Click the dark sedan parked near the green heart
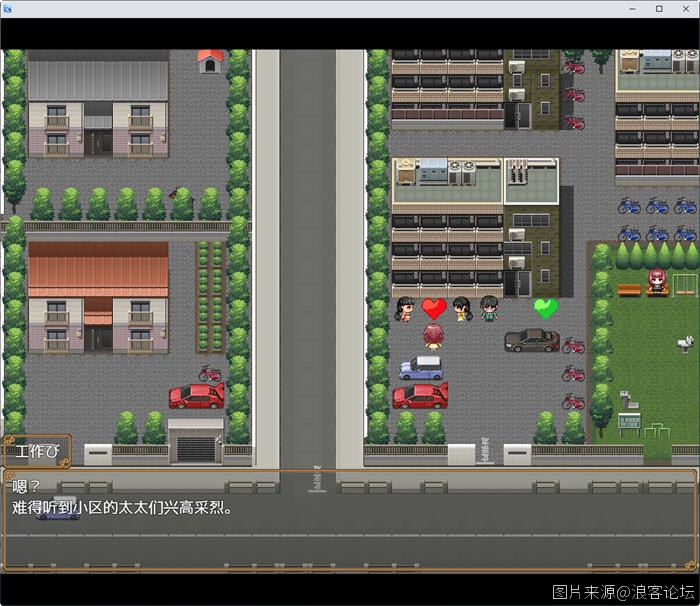700x606 pixels. click(x=532, y=340)
